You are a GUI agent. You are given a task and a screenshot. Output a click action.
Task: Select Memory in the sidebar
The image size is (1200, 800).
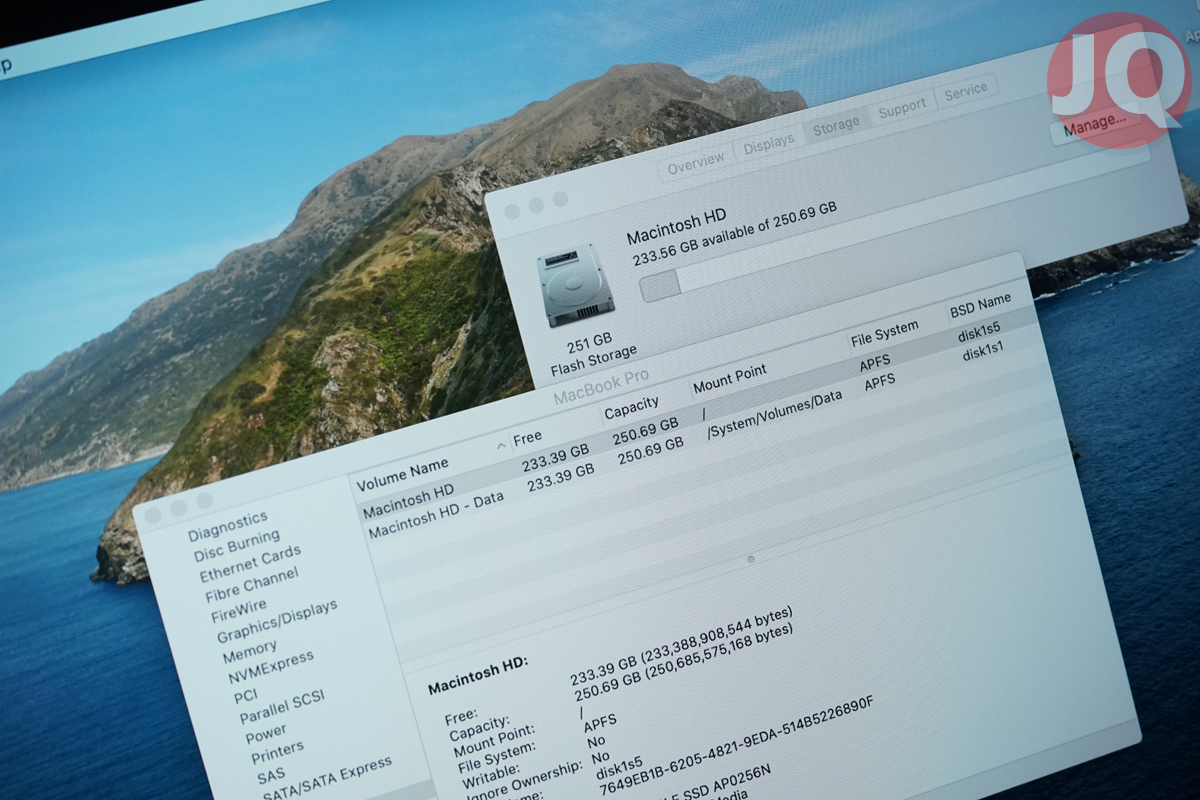click(250, 654)
